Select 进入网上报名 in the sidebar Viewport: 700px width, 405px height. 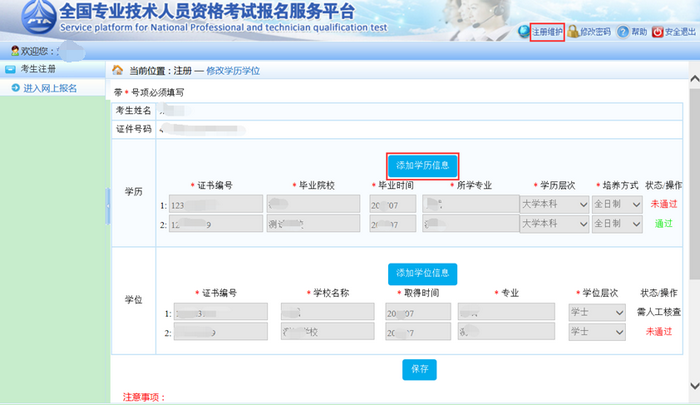[50, 88]
